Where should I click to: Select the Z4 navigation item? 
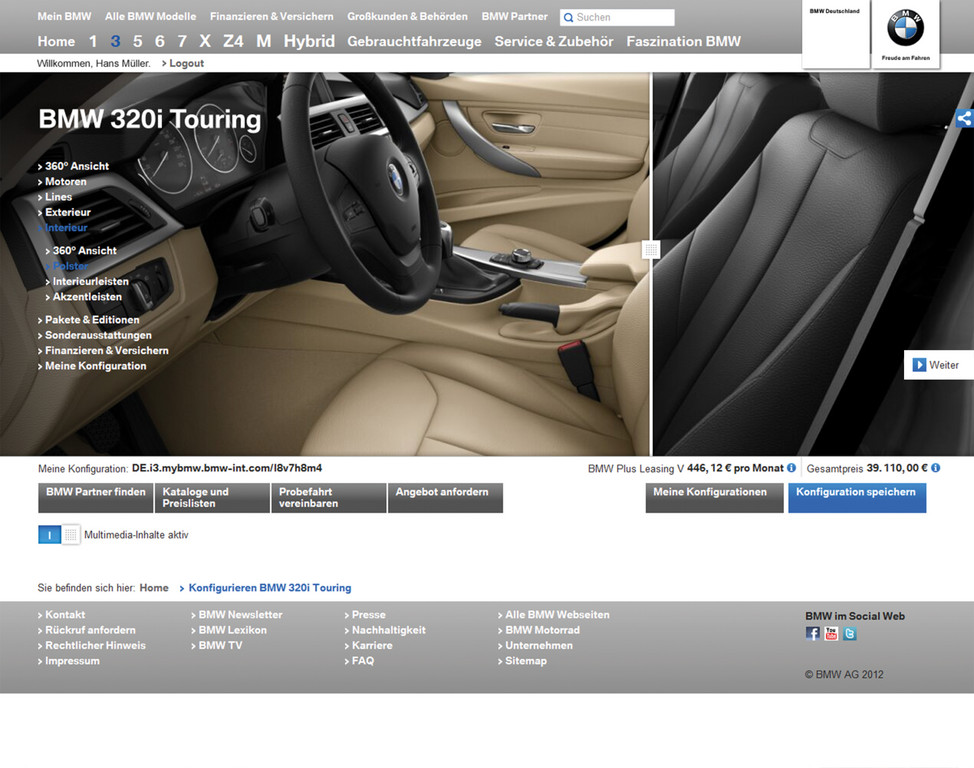click(233, 42)
